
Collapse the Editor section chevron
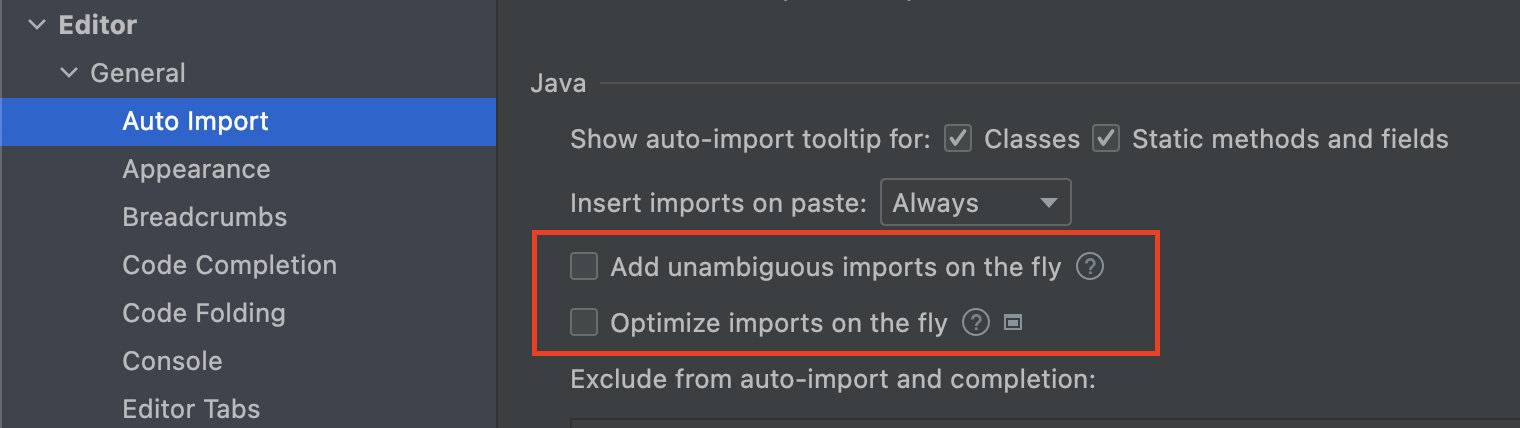[x=37, y=25]
